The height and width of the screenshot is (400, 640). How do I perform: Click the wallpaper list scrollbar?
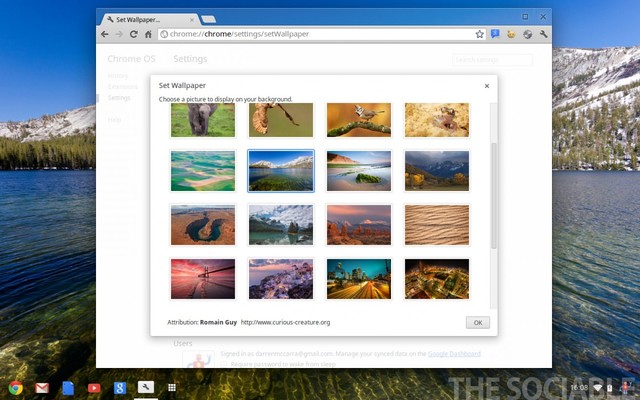pyautogui.click(x=494, y=196)
